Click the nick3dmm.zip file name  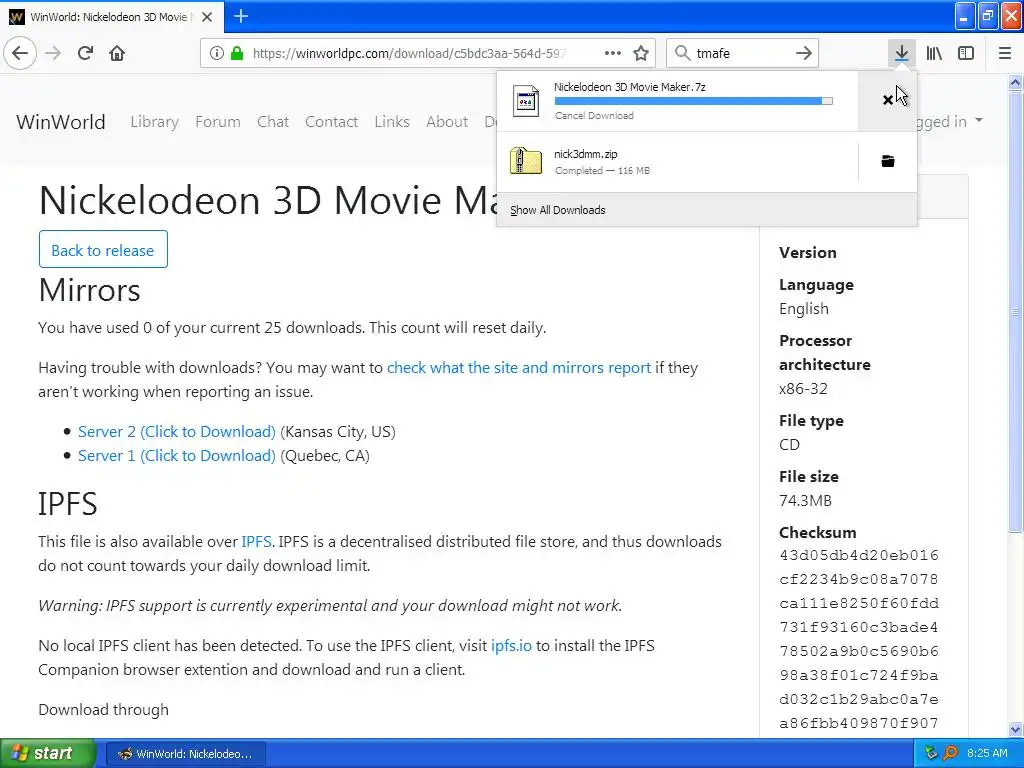click(x=586, y=154)
